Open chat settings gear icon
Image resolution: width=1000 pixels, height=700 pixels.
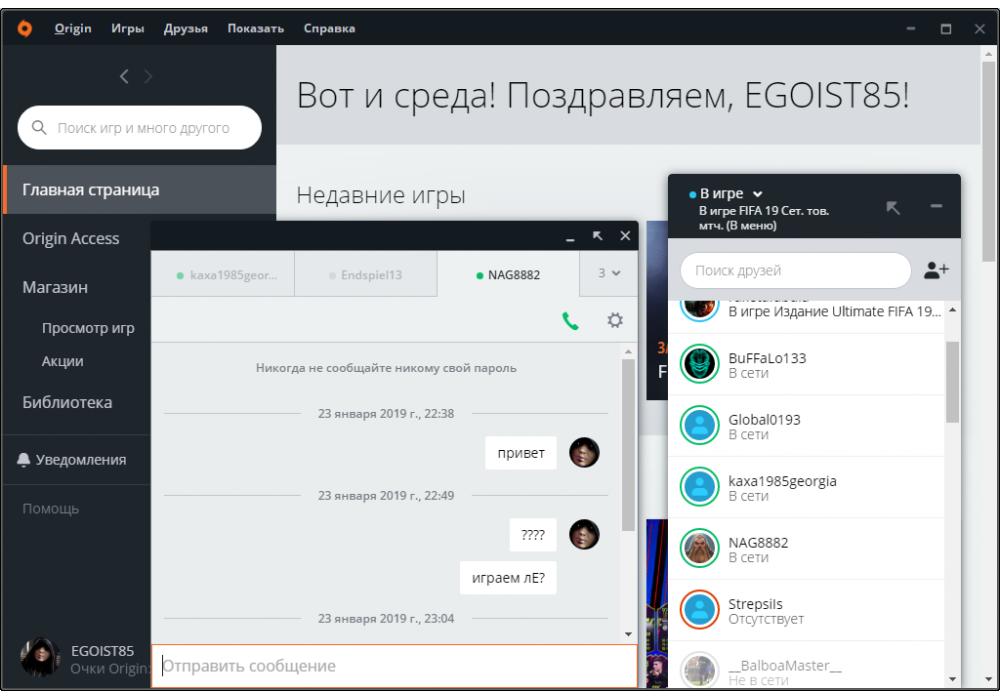[615, 321]
